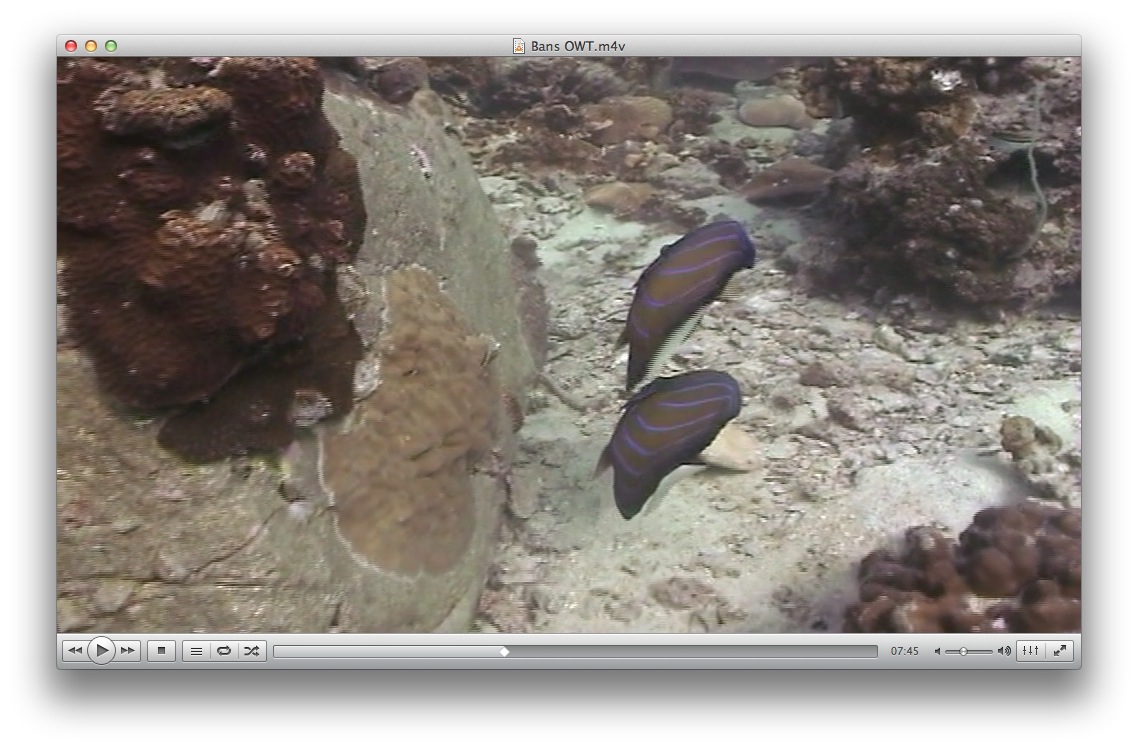
Task: Toggle shuffle mode
Action: tap(252, 651)
